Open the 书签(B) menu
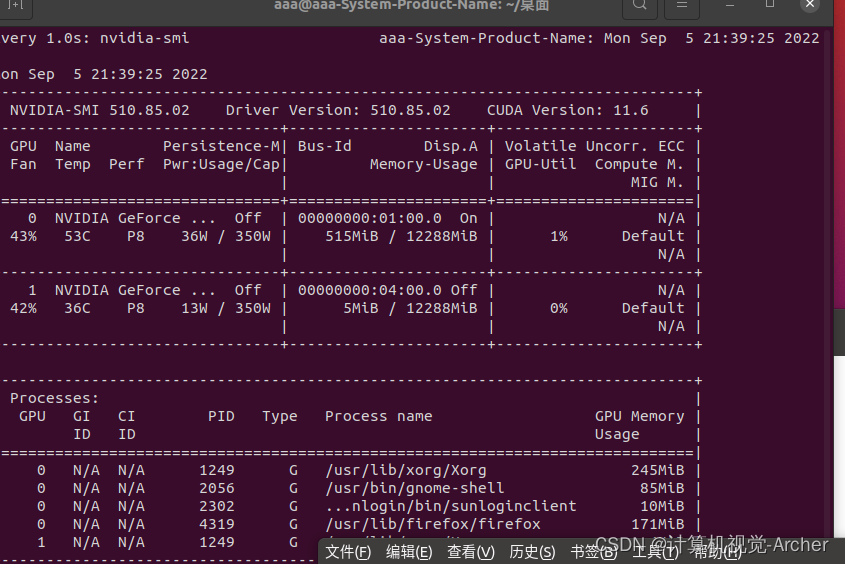Screen dimensions: 845x564 593,552
